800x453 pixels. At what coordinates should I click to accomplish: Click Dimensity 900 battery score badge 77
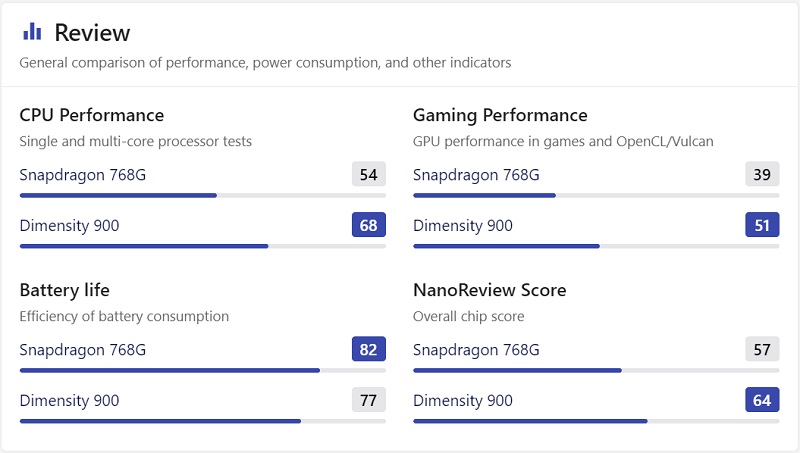click(x=369, y=400)
